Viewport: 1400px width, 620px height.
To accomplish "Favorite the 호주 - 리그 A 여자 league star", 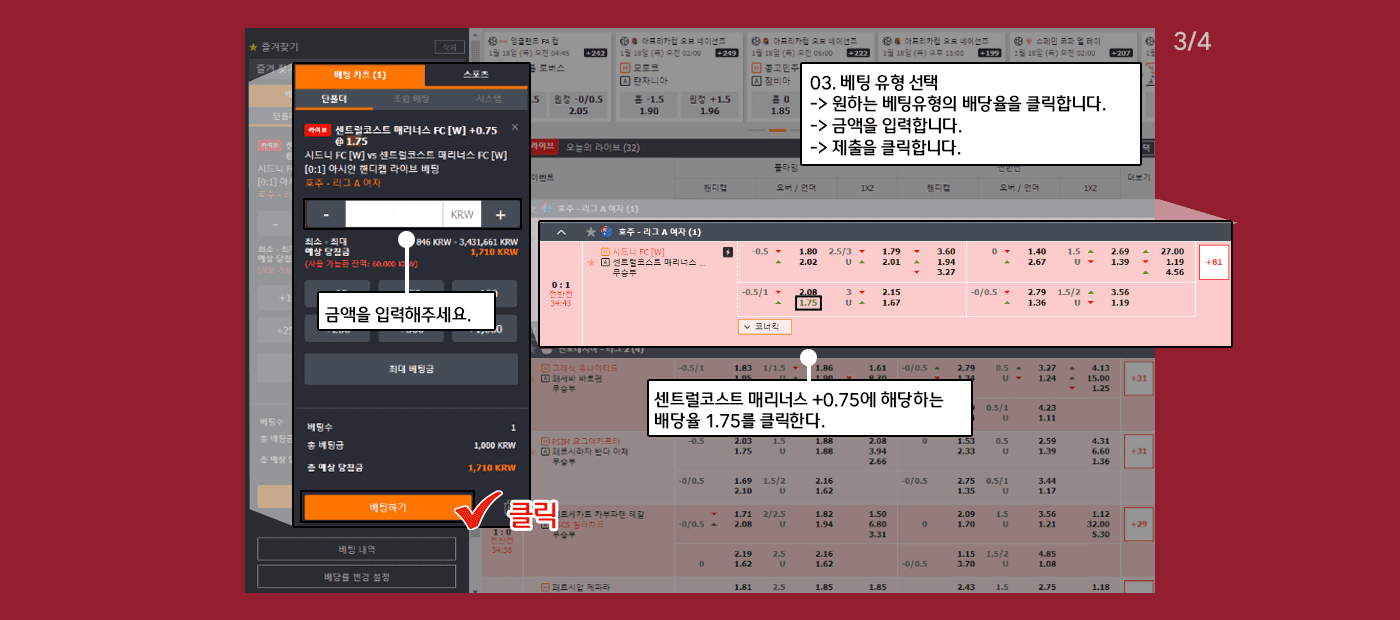I will coord(590,232).
